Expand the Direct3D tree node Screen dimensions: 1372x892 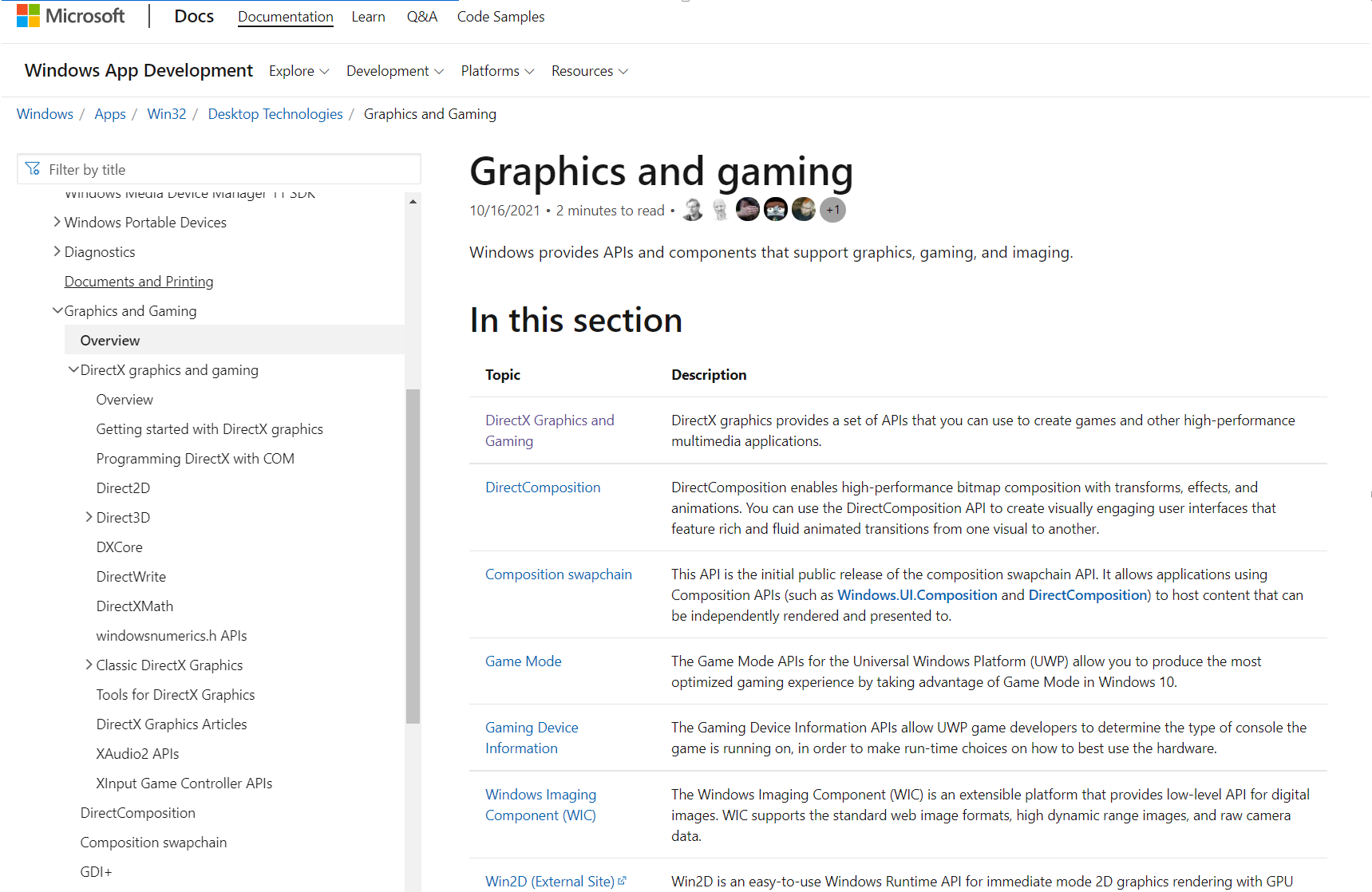89,517
